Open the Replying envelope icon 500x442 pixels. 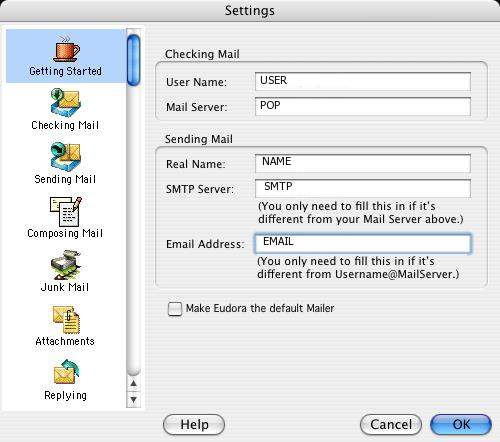tap(66, 372)
